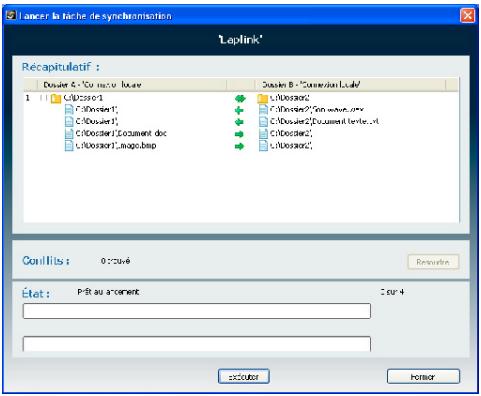Click file icon of Dossier2 Son wave
The height and width of the screenshot is (396, 481).
tap(263, 110)
